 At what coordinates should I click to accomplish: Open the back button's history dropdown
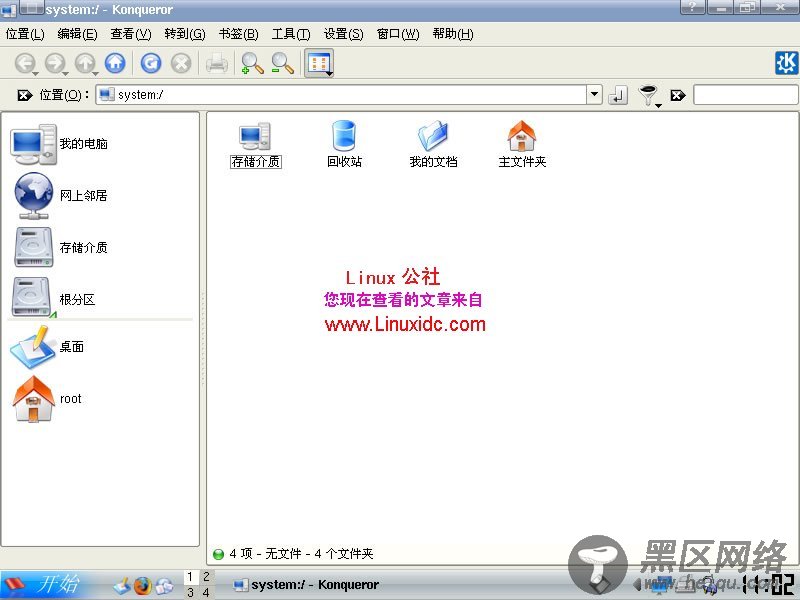point(34,74)
